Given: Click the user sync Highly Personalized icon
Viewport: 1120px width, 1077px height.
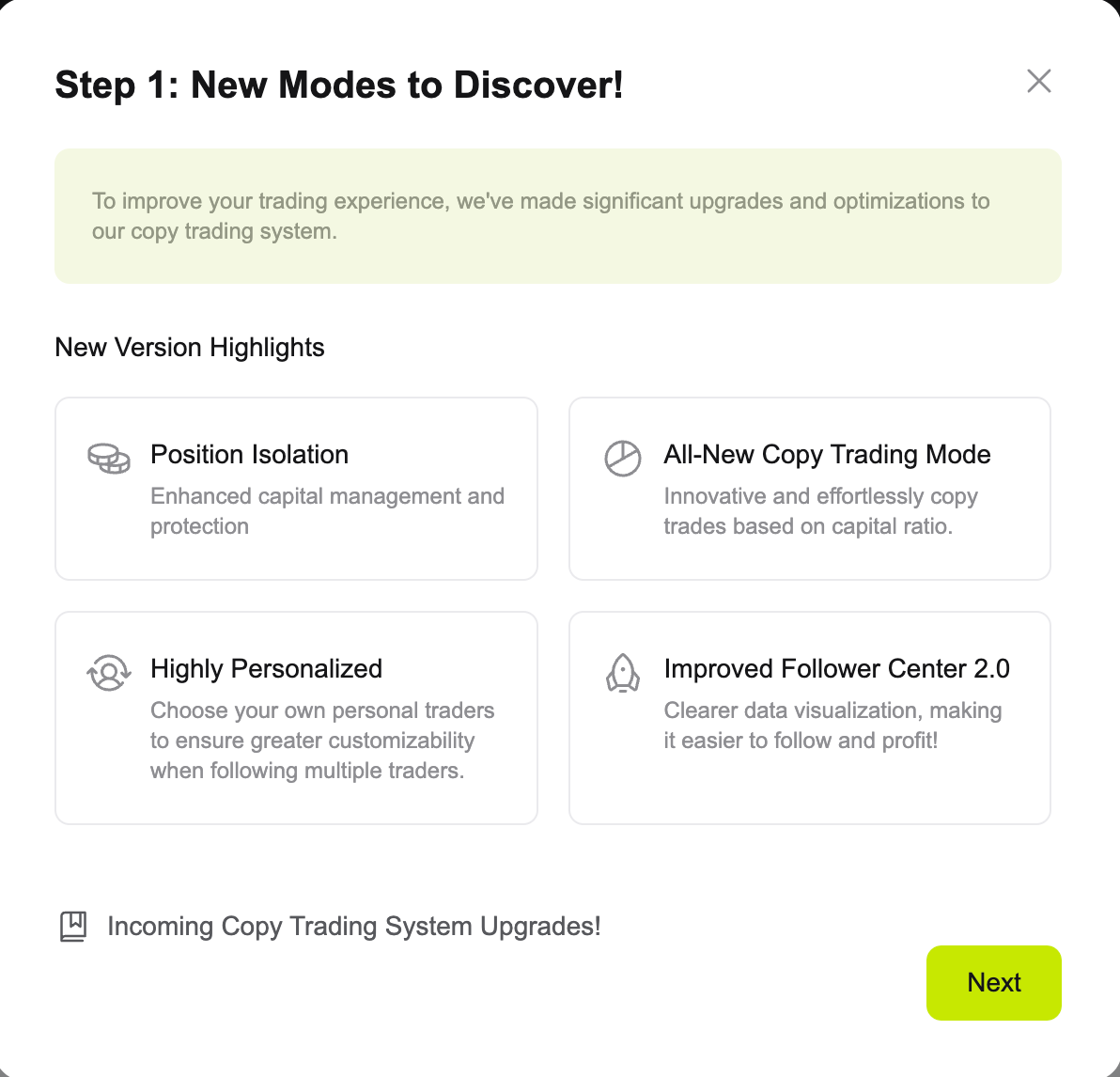Looking at the screenshot, I should [x=109, y=673].
